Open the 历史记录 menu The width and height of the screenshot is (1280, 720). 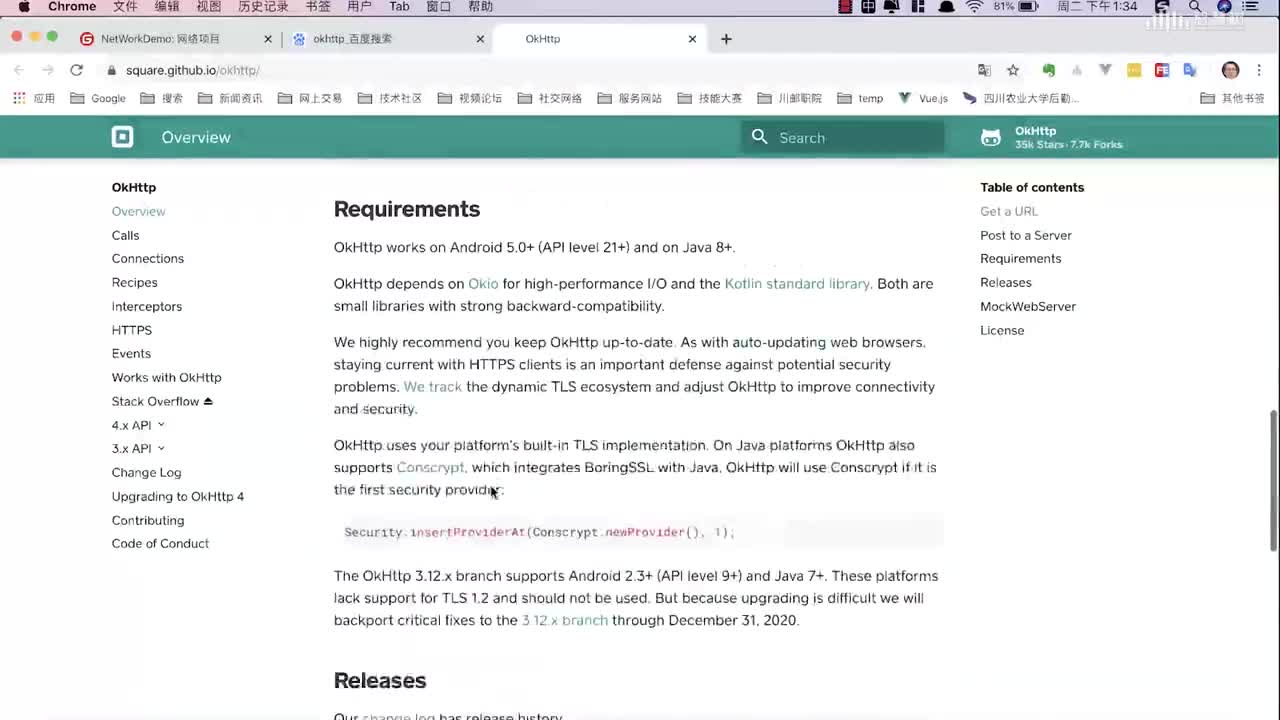[x=263, y=7]
